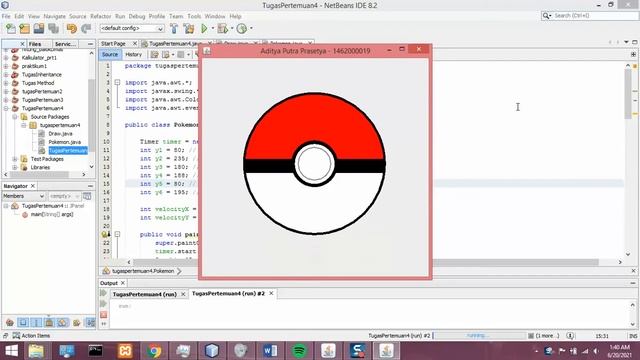The image size is (640, 360).
Task: Click the Action Items icon
Action: [x=16, y=336]
